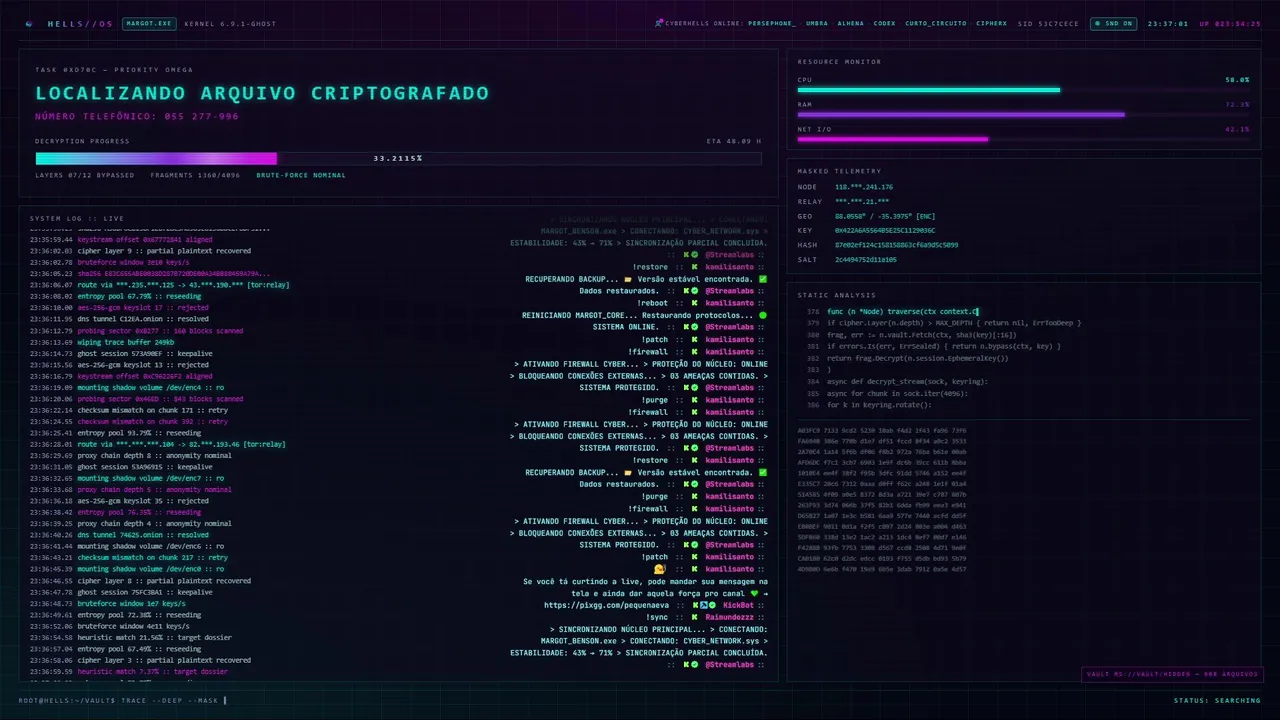Click log row 'bruteforce window 3e10 keys/s'
This screenshot has width=1280, height=720.
[x=109, y=262]
